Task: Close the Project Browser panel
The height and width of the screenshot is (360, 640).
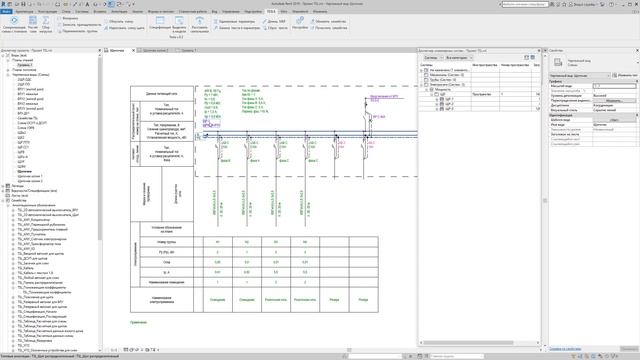Action: coord(99,51)
